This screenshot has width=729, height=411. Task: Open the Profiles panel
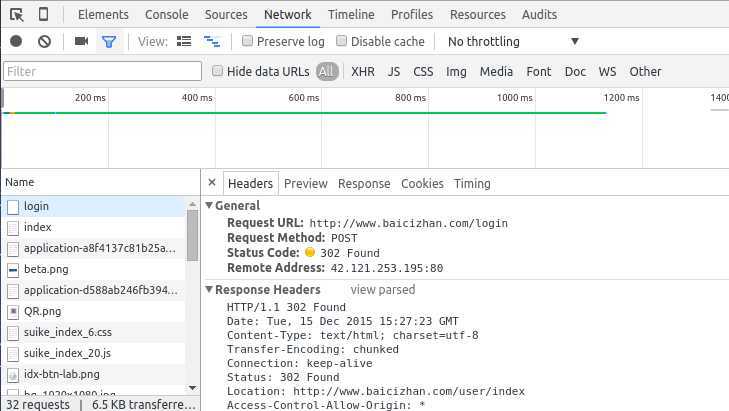click(x=412, y=14)
